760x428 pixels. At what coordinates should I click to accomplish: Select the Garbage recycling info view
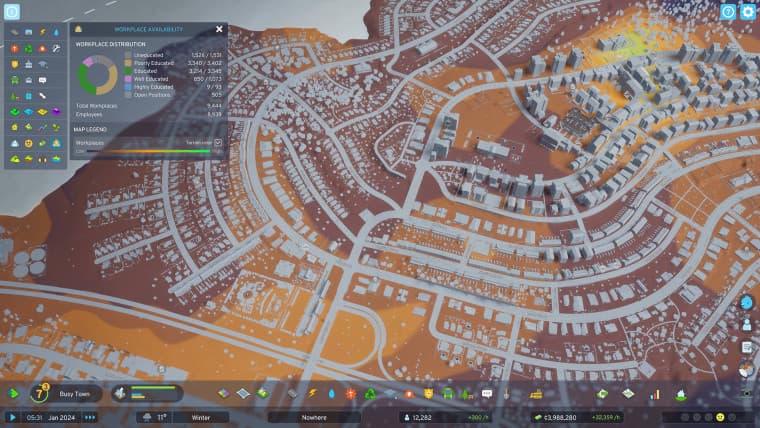tap(29, 47)
